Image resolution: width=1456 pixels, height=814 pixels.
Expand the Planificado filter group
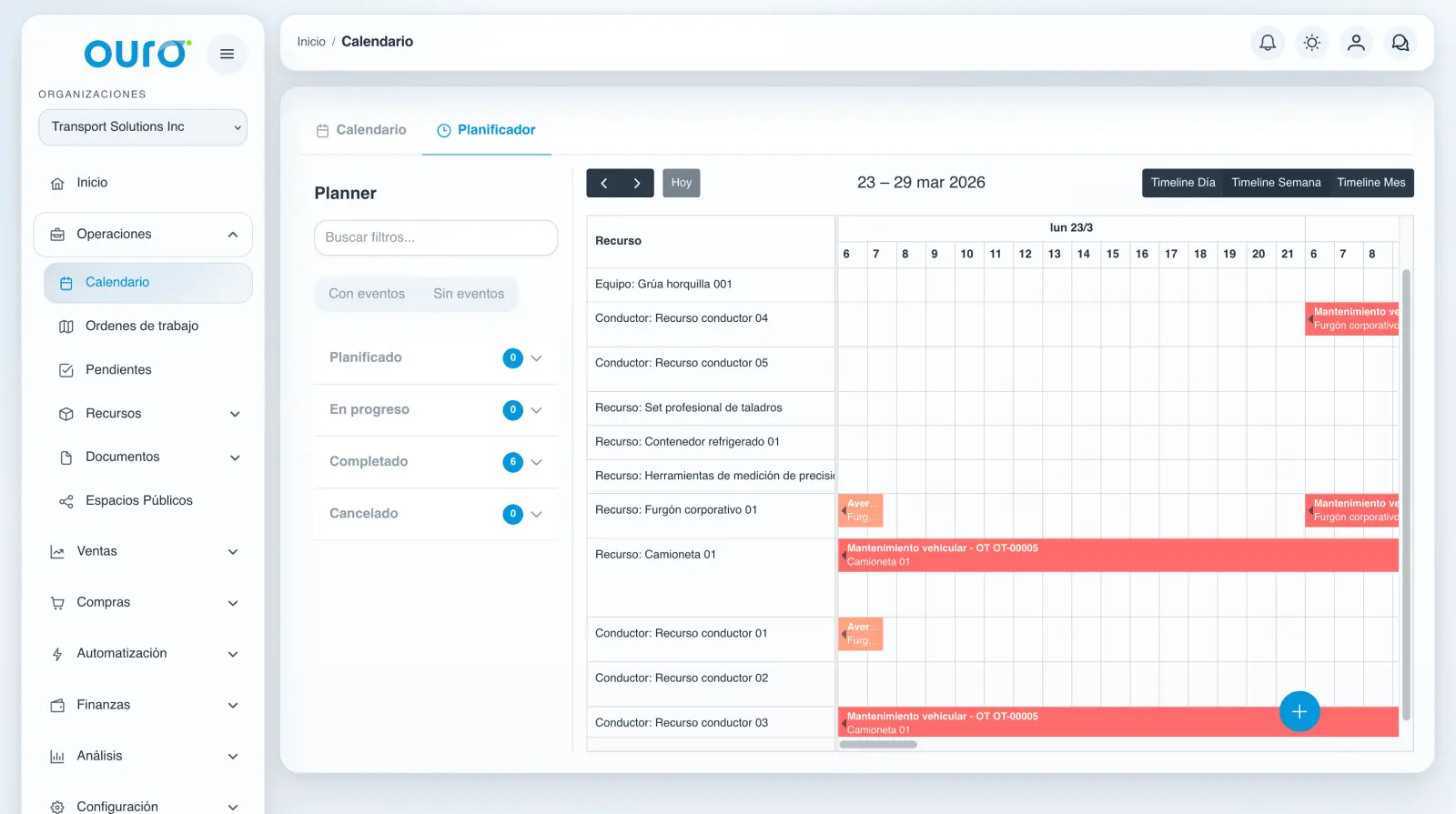[x=436, y=357]
